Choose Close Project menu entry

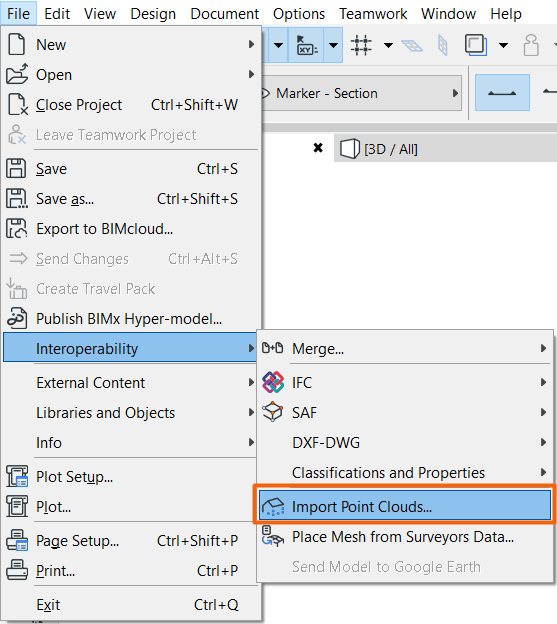130,105
